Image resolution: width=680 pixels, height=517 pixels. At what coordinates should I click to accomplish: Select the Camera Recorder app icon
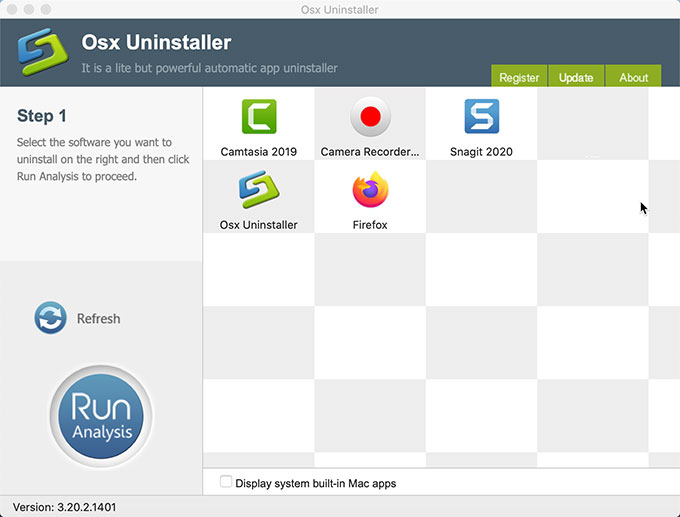(370, 116)
